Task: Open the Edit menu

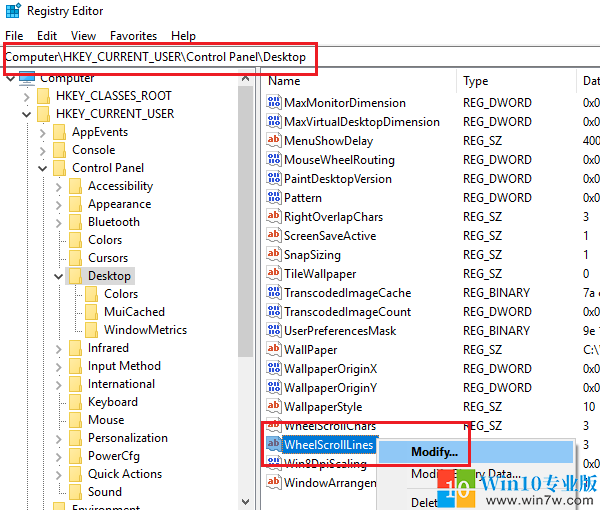Action: [x=47, y=36]
